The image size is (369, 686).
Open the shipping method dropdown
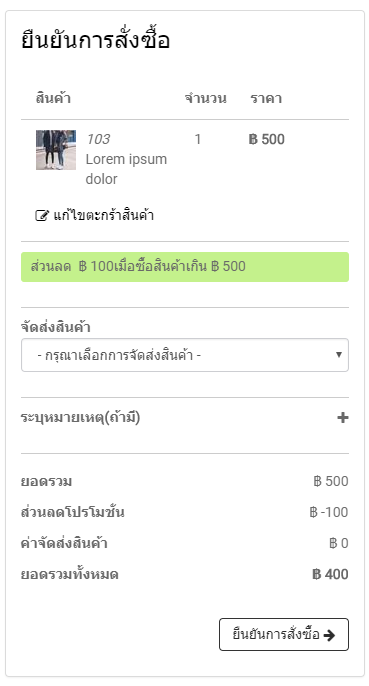click(185, 355)
